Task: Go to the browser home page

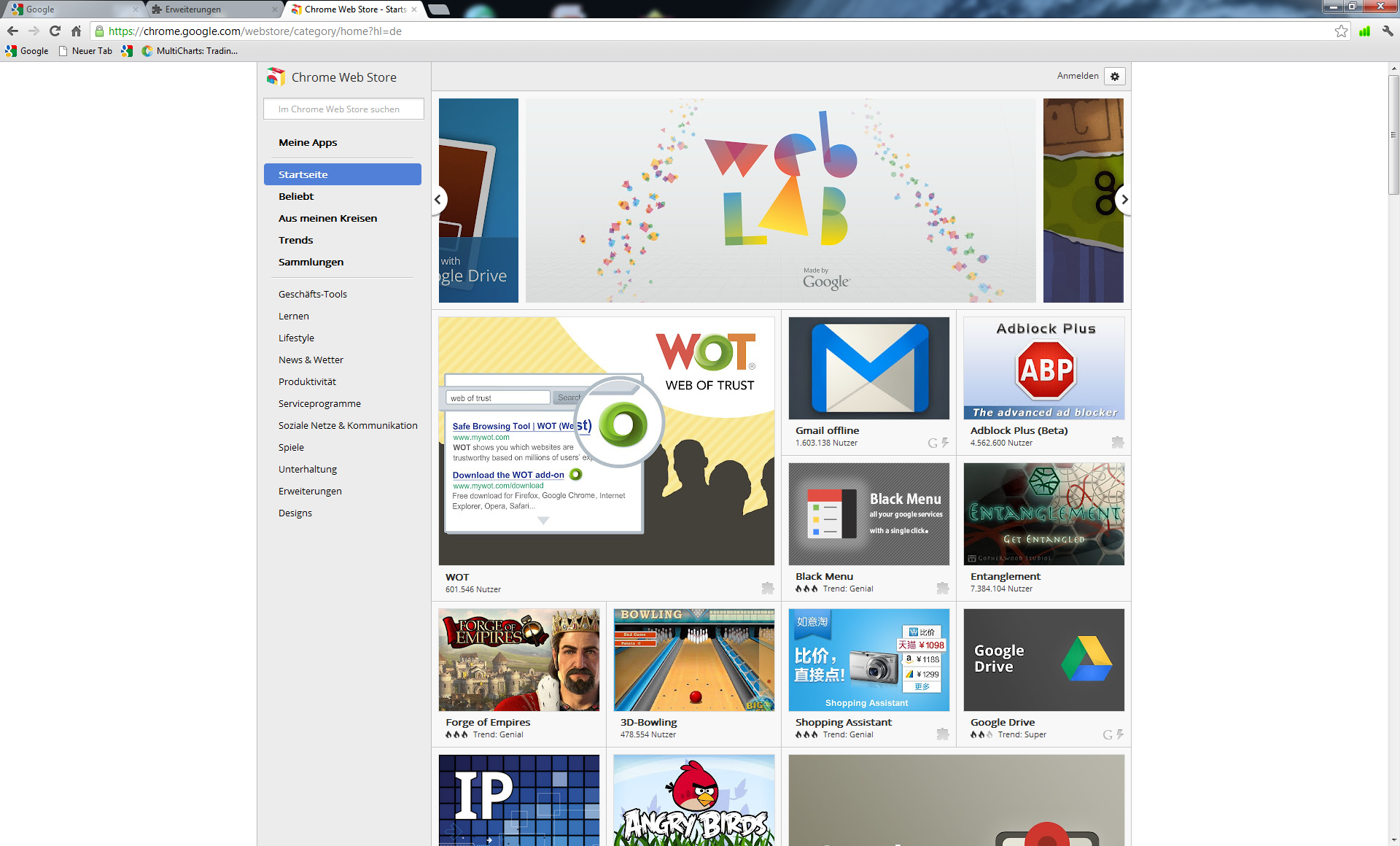Action: click(x=76, y=31)
